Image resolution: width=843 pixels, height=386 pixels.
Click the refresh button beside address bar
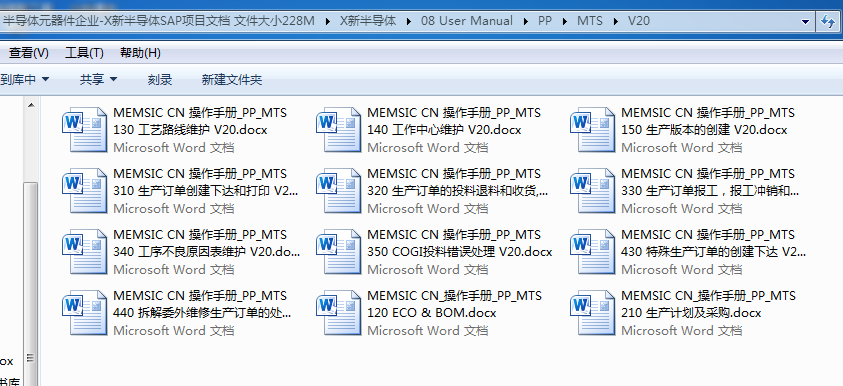coord(827,22)
